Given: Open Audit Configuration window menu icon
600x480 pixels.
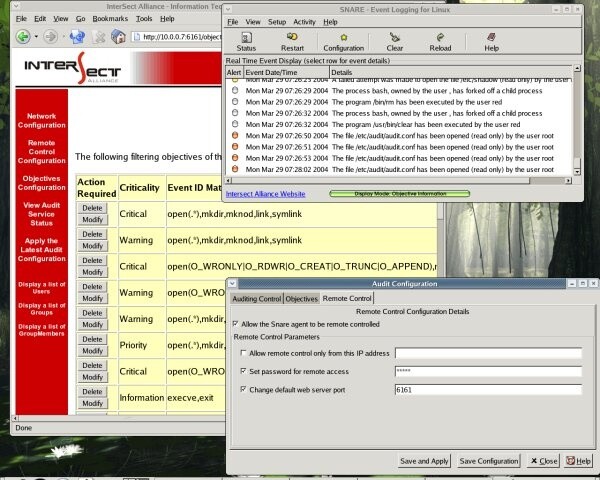Looking at the screenshot, I should click(x=232, y=283).
